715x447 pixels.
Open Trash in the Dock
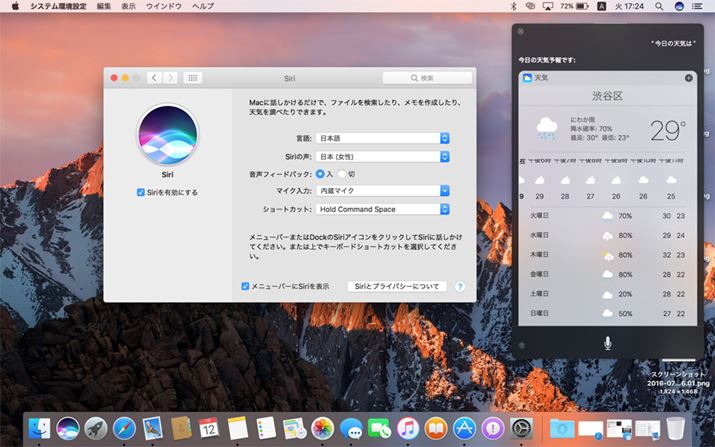(675, 428)
